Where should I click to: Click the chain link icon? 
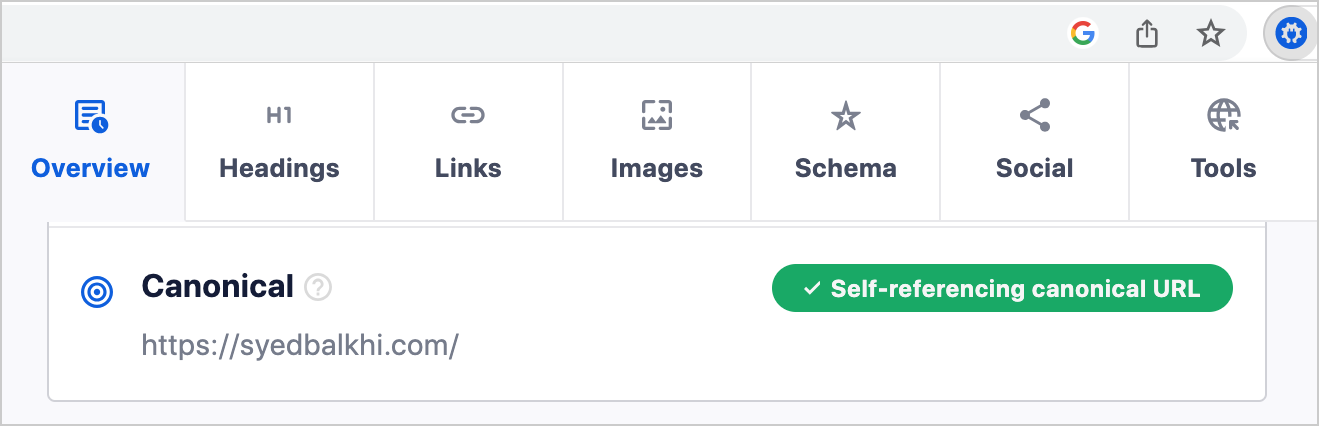pyautogui.click(x=468, y=116)
